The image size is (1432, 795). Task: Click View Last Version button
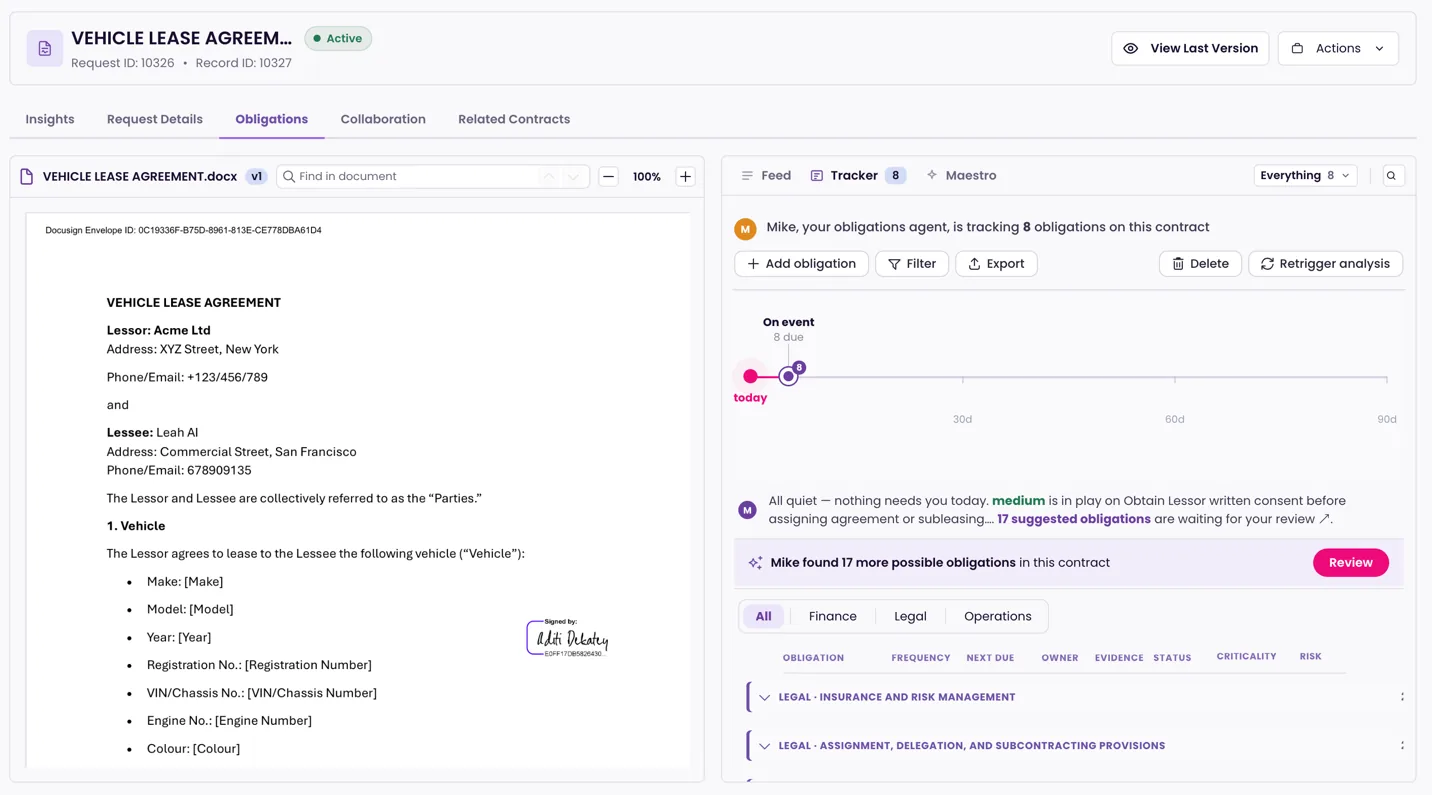pyautogui.click(x=1190, y=48)
